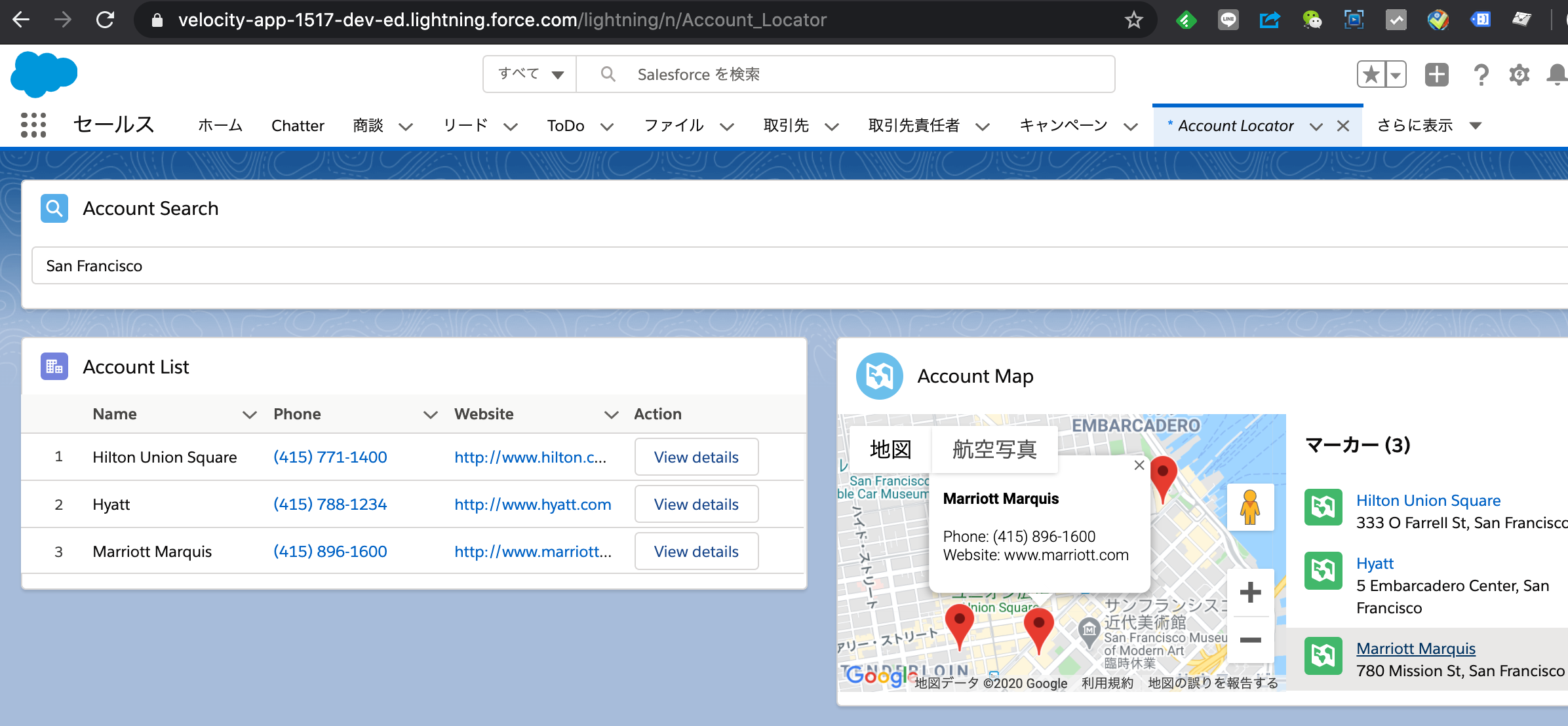Expand the リード tab dropdown chevron

[x=511, y=126]
